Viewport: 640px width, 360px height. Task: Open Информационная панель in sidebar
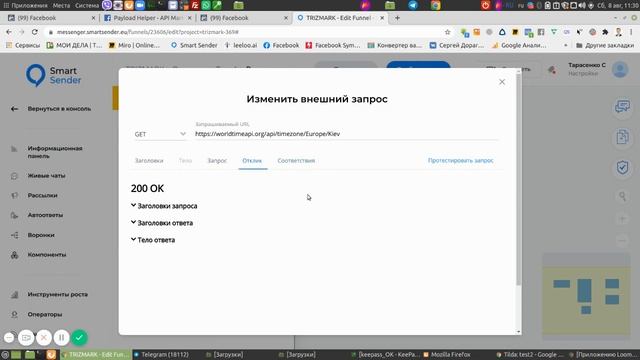click(x=55, y=152)
